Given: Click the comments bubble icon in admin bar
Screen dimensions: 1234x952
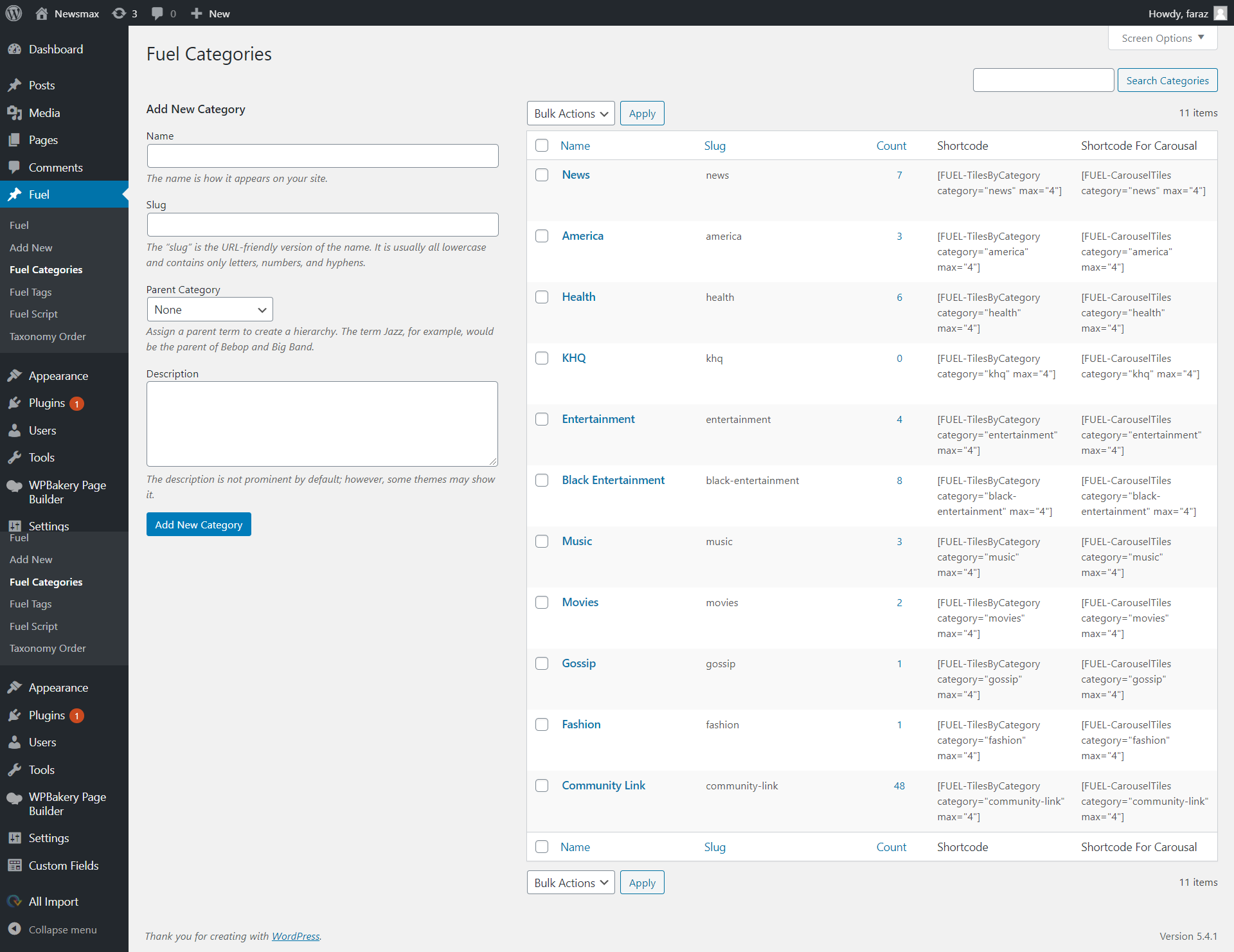Looking at the screenshot, I should pos(157,13).
